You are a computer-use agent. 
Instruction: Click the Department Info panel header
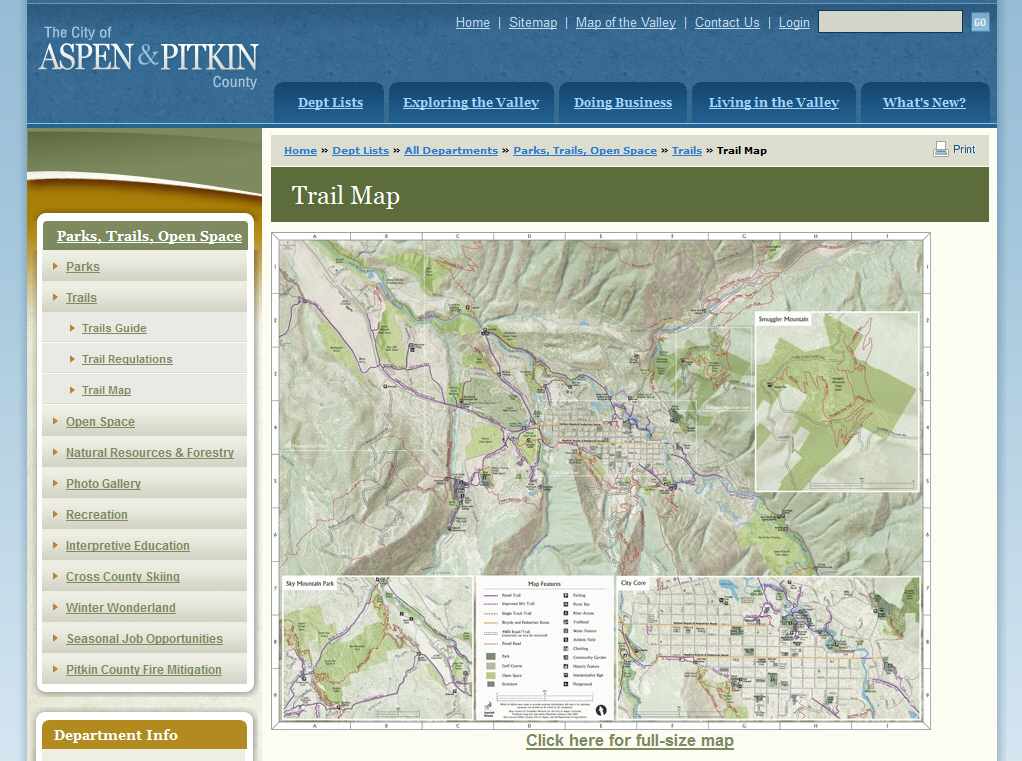coord(144,735)
